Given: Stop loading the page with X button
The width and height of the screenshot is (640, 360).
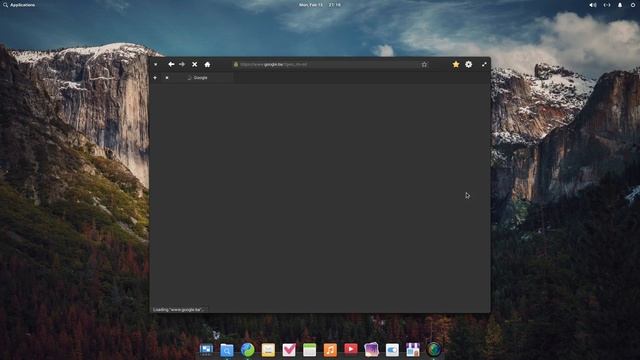Looking at the screenshot, I should click(195, 64).
